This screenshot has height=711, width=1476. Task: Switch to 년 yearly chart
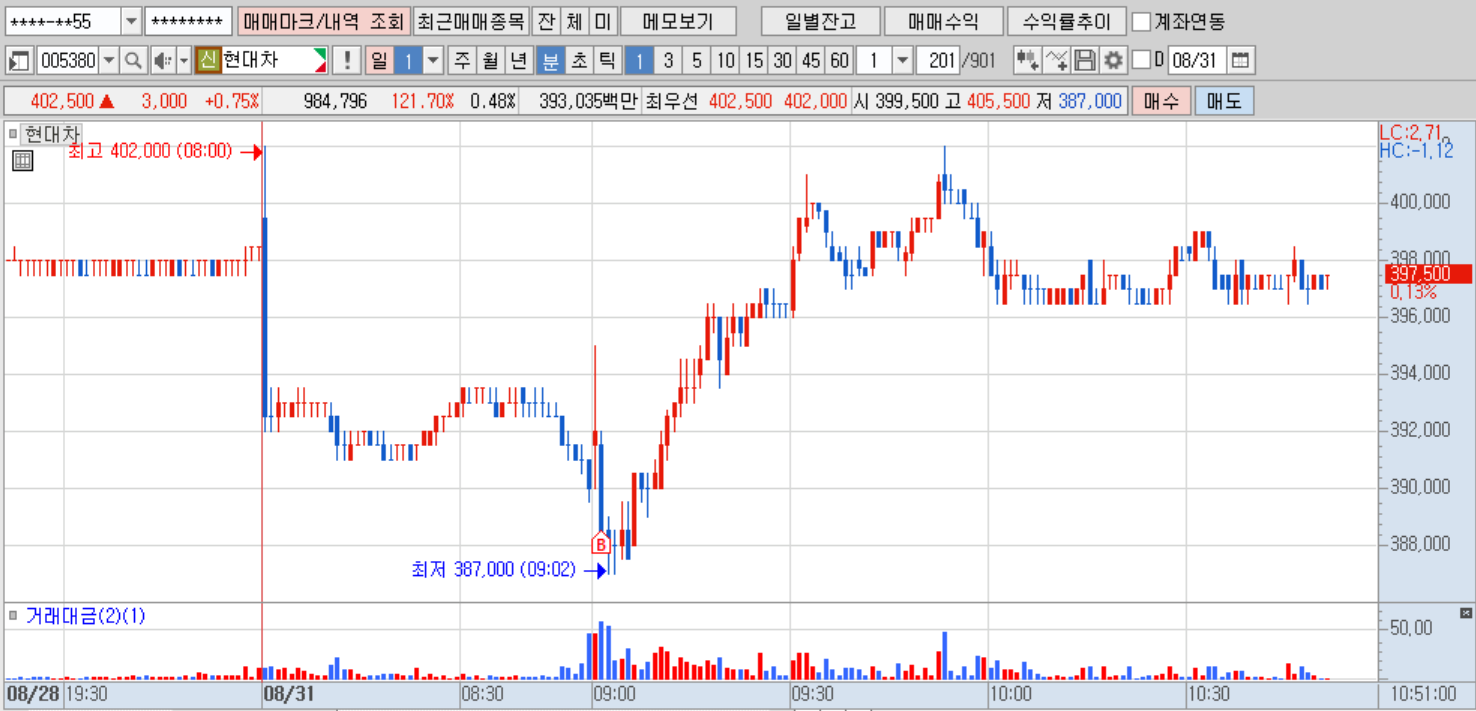click(x=518, y=61)
